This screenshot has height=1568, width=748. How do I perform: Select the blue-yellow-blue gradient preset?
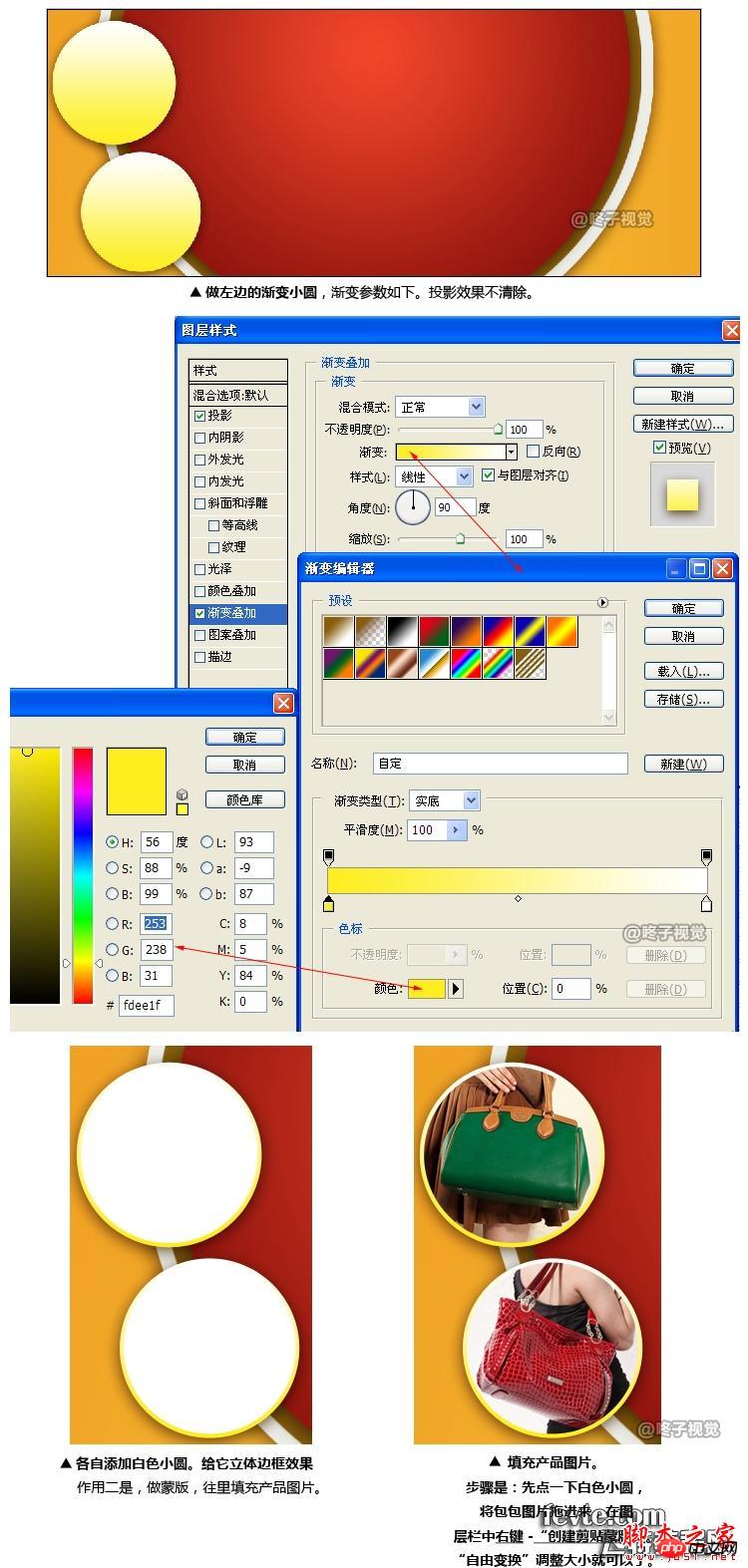click(531, 632)
